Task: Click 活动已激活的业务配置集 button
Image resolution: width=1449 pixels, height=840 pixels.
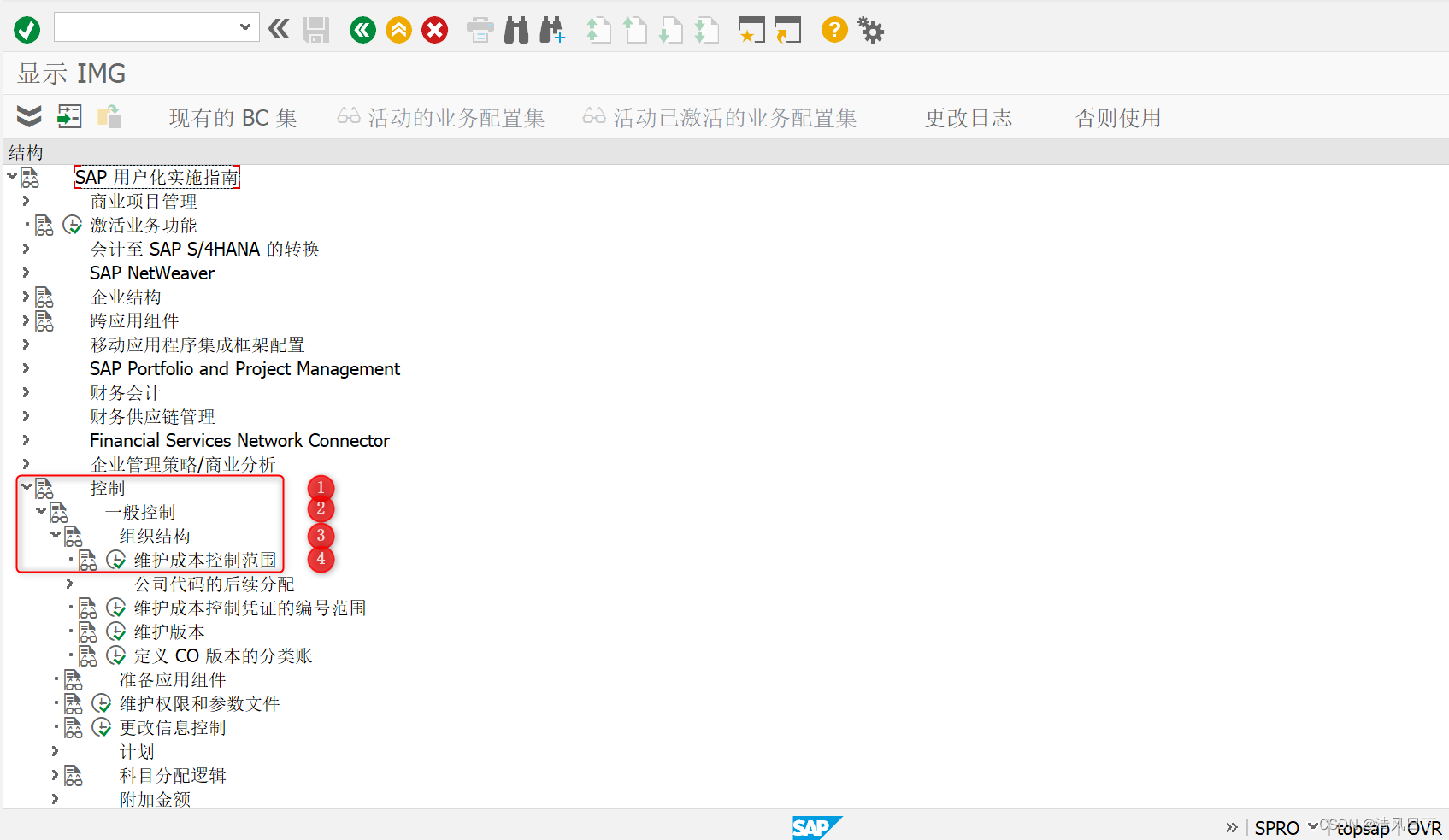Action: (720, 118)
